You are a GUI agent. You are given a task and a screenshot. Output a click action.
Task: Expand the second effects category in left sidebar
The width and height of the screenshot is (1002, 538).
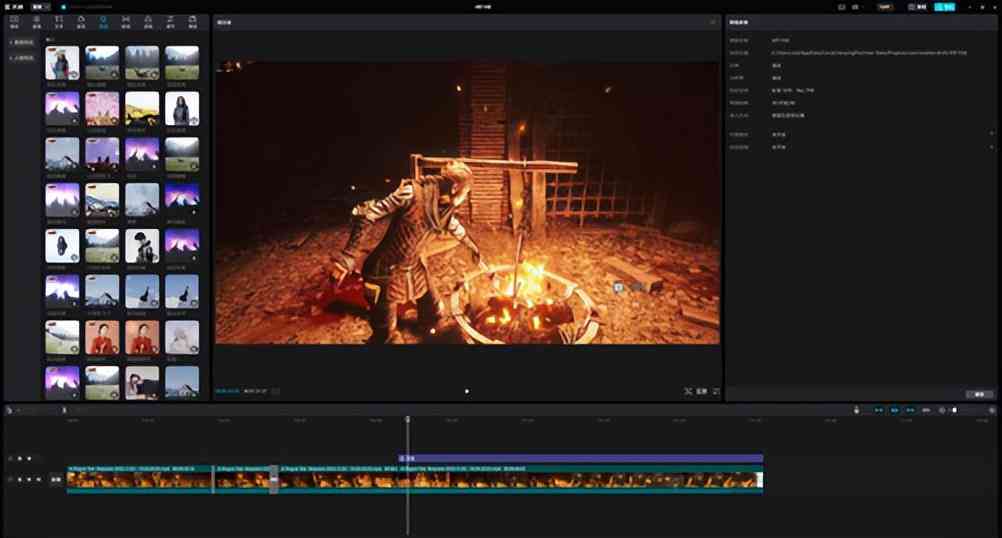(x=22, y=58)
